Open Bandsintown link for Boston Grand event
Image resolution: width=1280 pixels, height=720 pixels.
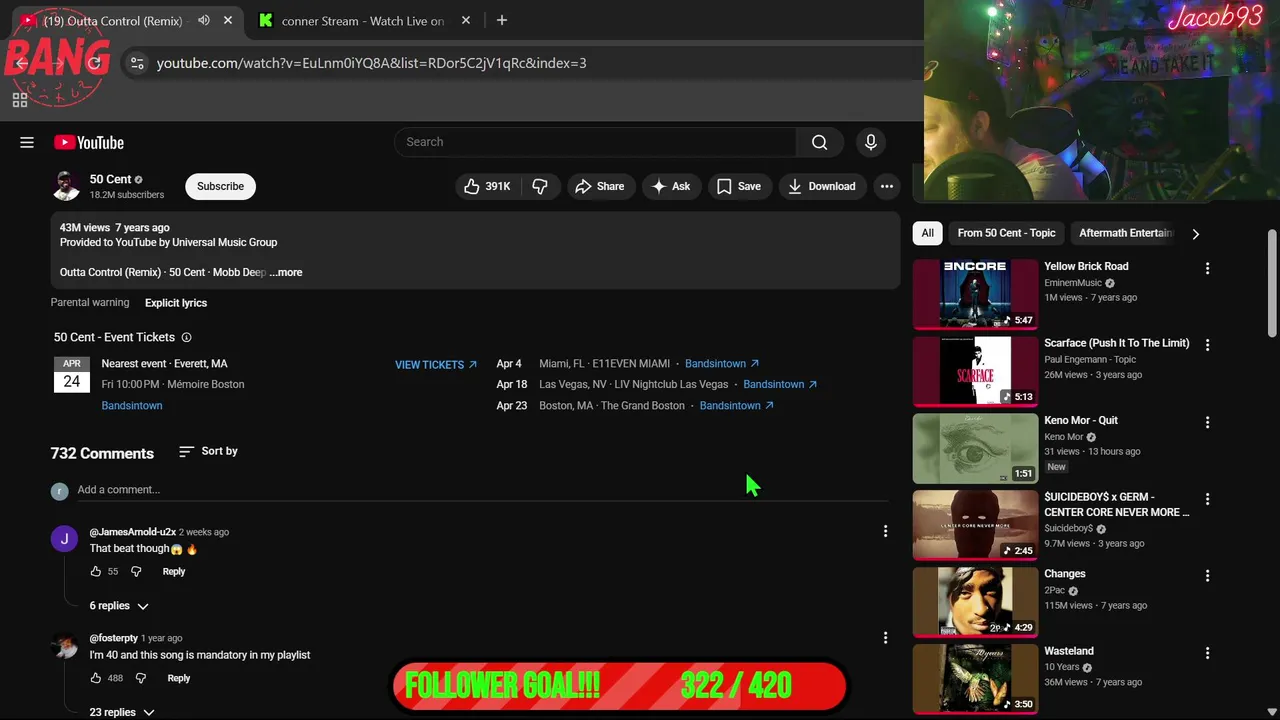pos(737,406)
